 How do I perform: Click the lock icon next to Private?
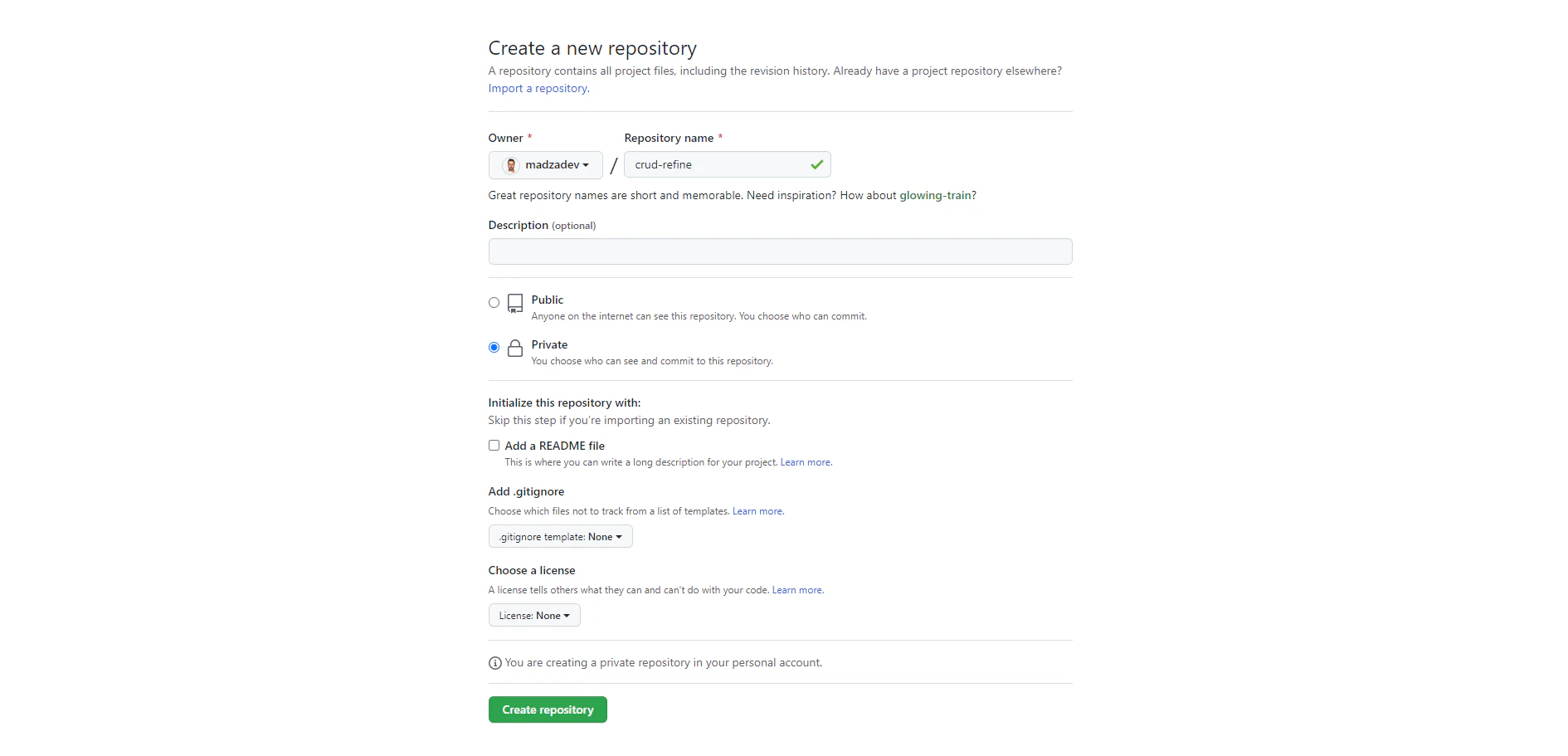[515, 349]
